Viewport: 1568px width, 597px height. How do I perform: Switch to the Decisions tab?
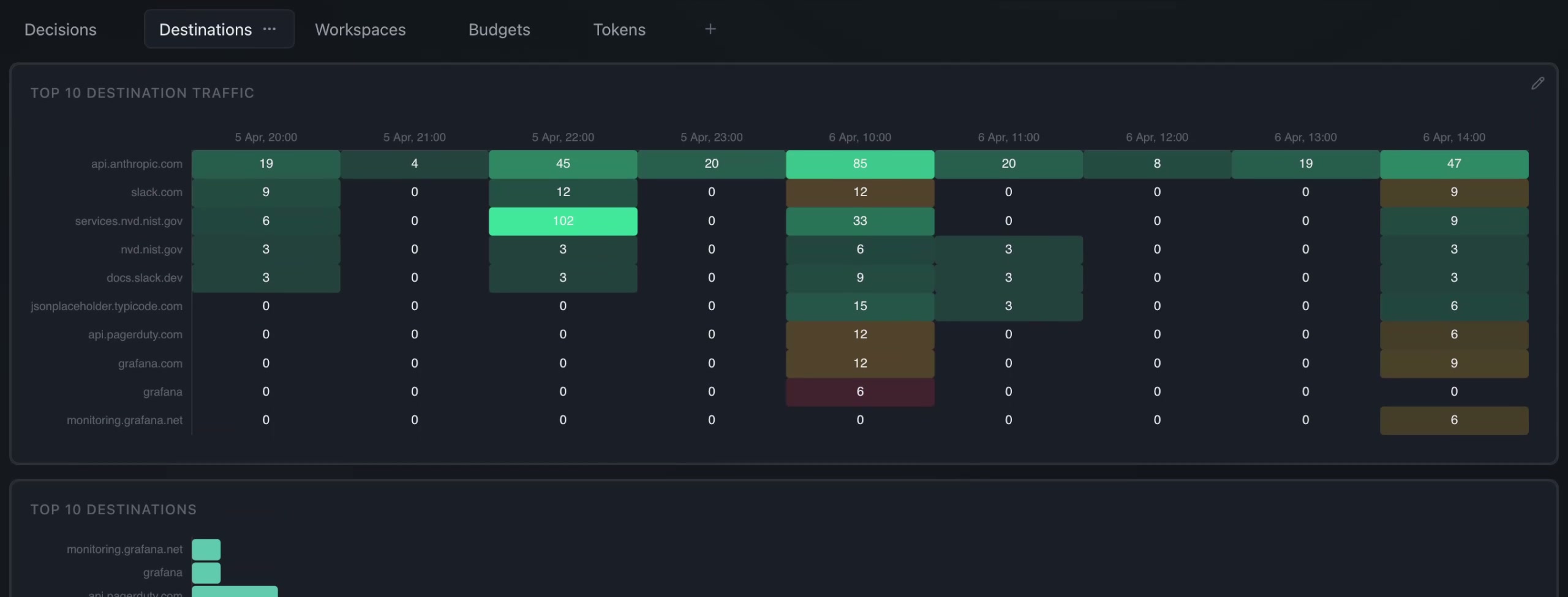[x=60, y=29]
